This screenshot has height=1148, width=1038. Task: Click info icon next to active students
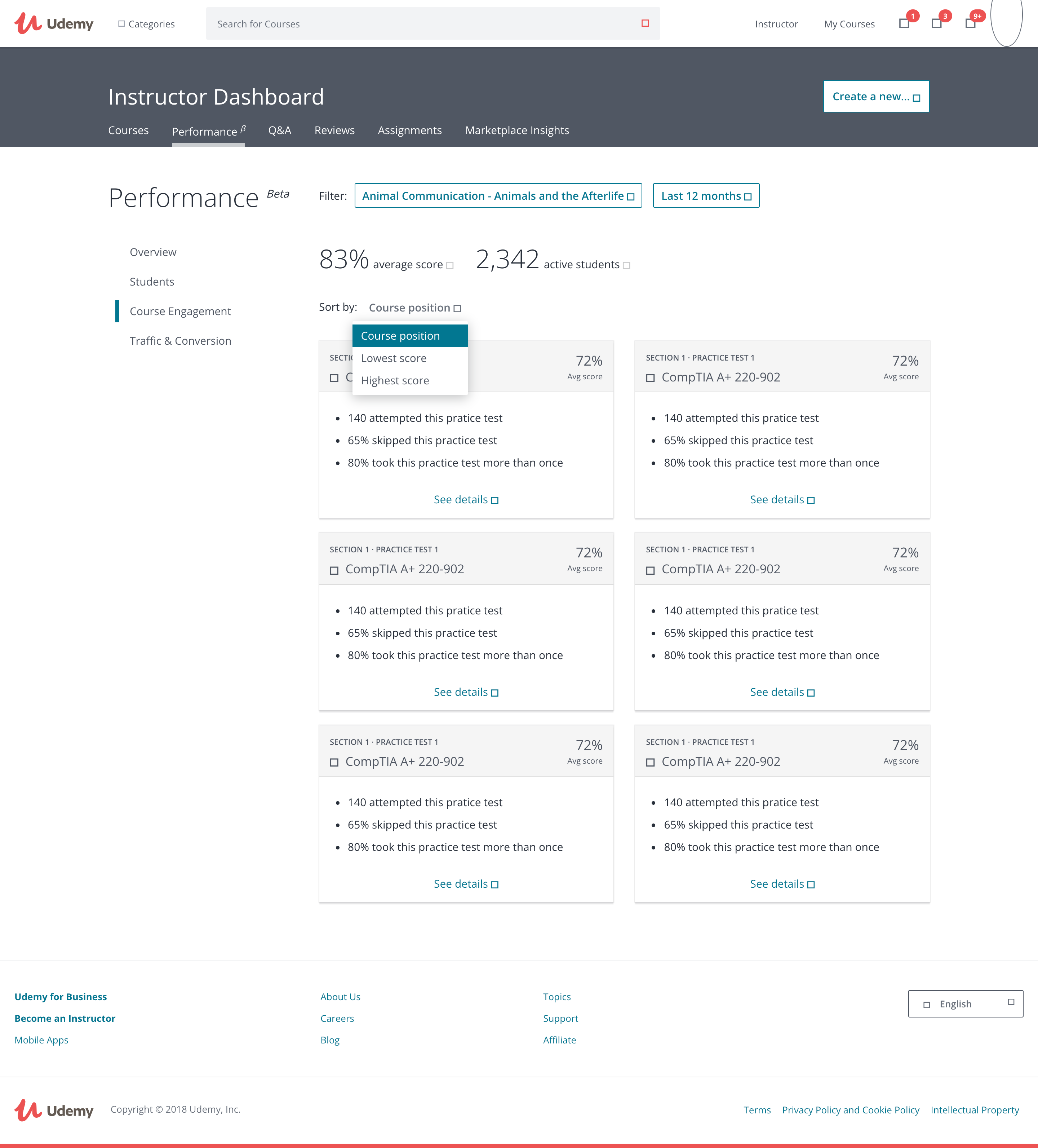click(x=626, y=265)
